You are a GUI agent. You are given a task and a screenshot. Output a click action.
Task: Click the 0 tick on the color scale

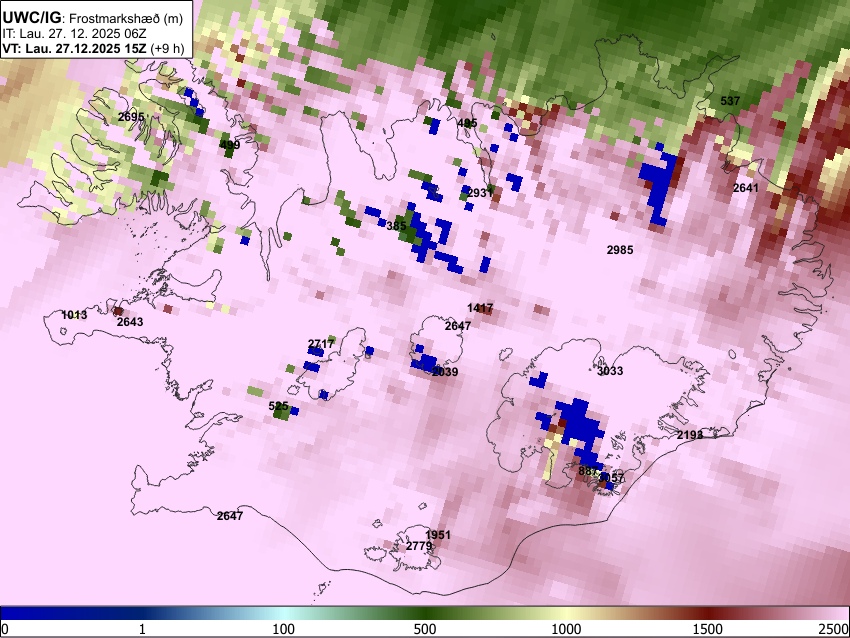click(x=5, y=629)
